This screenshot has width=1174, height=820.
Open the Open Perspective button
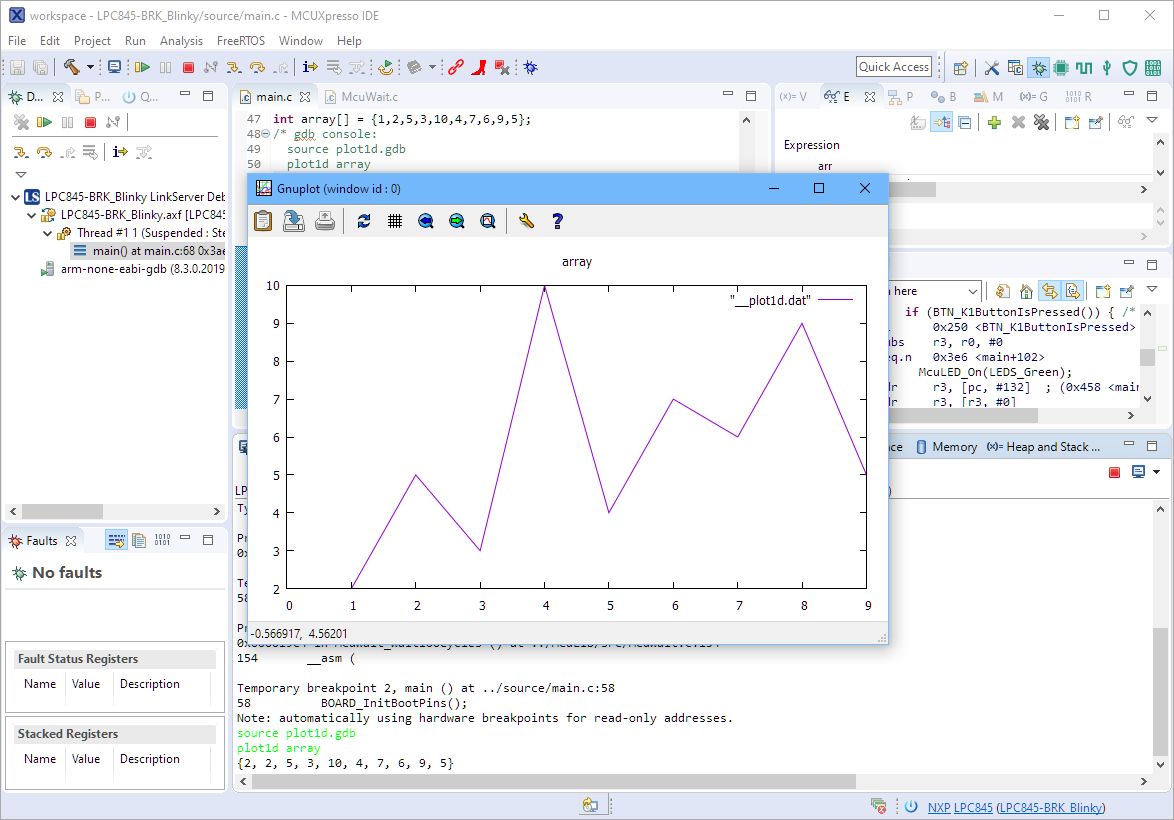click(961, 68)
